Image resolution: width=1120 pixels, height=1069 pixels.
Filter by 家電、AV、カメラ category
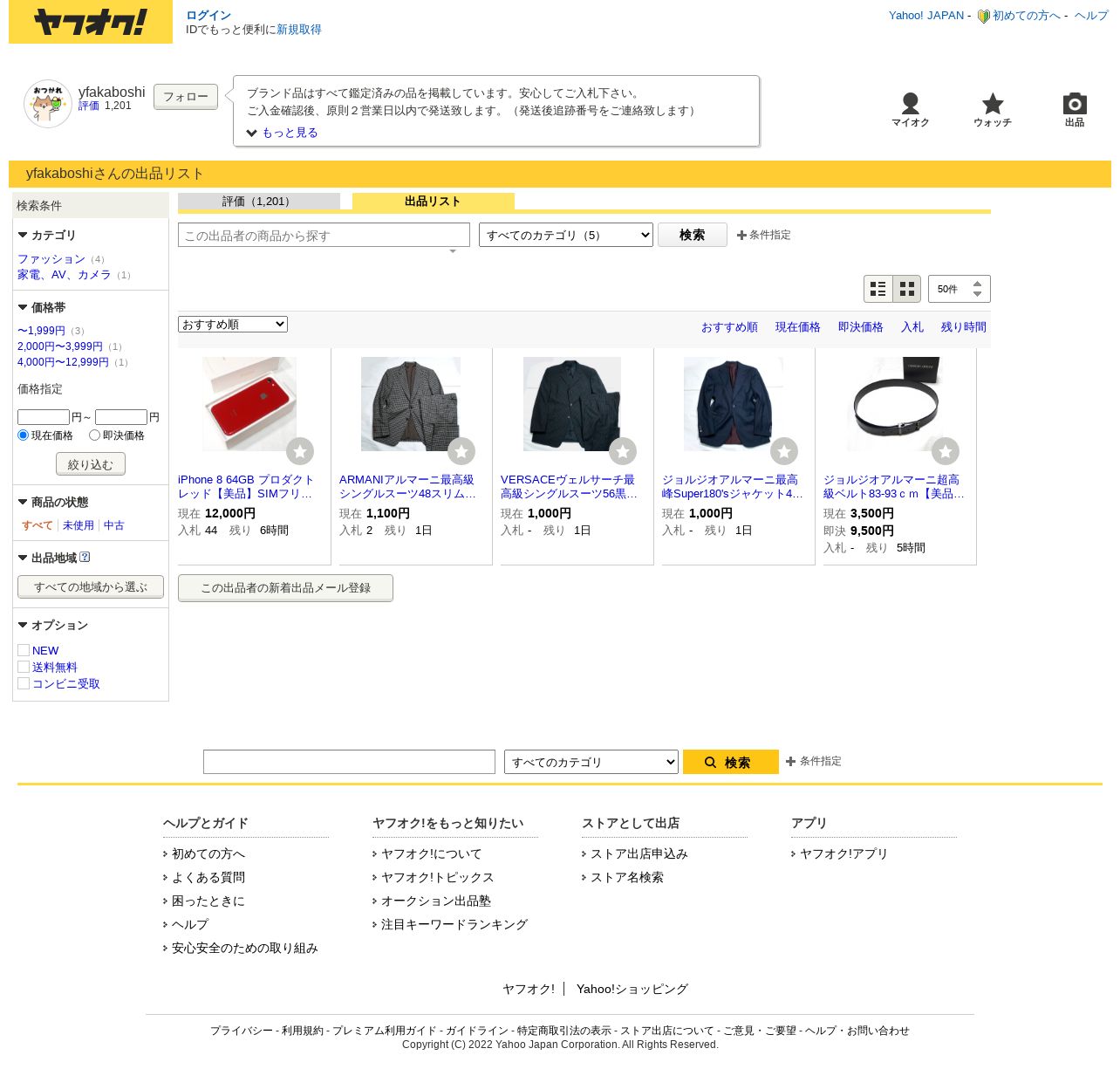pos(65,275)
